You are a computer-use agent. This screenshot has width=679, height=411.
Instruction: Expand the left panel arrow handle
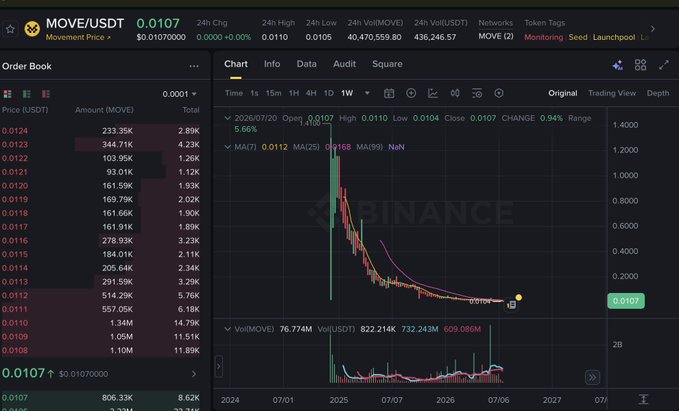click(x=219, y=366)
